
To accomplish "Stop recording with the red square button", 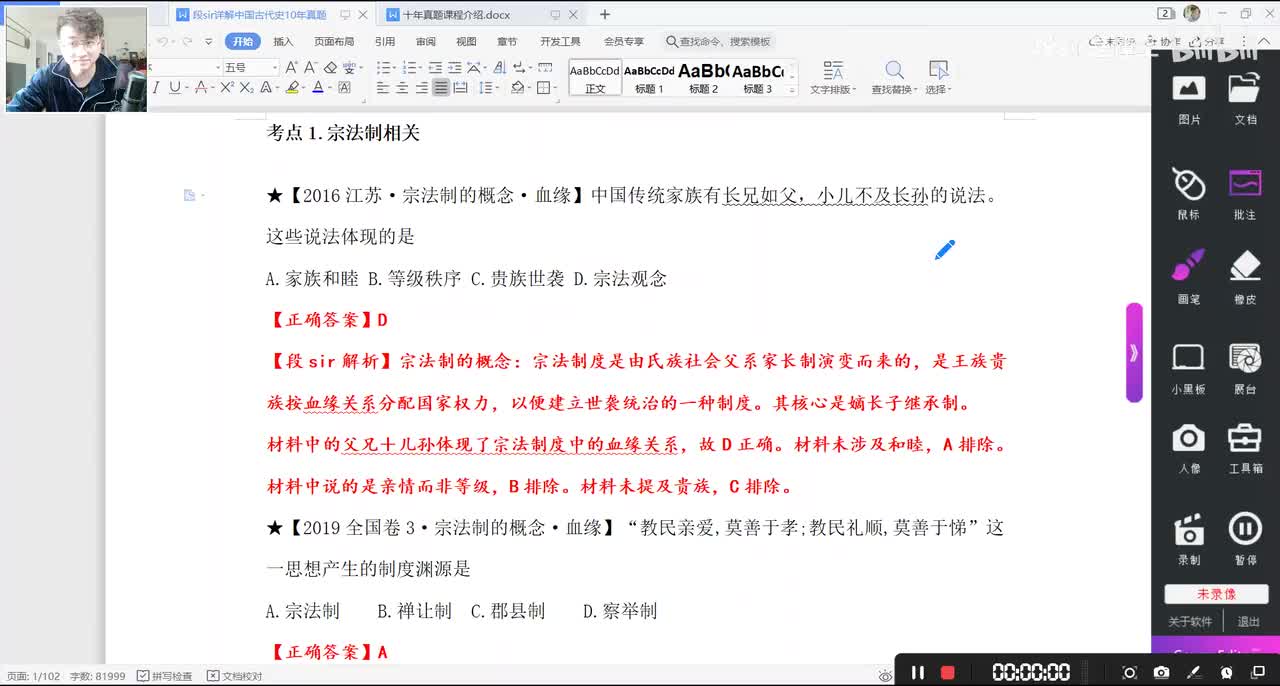I will click(x=947, y=672).
